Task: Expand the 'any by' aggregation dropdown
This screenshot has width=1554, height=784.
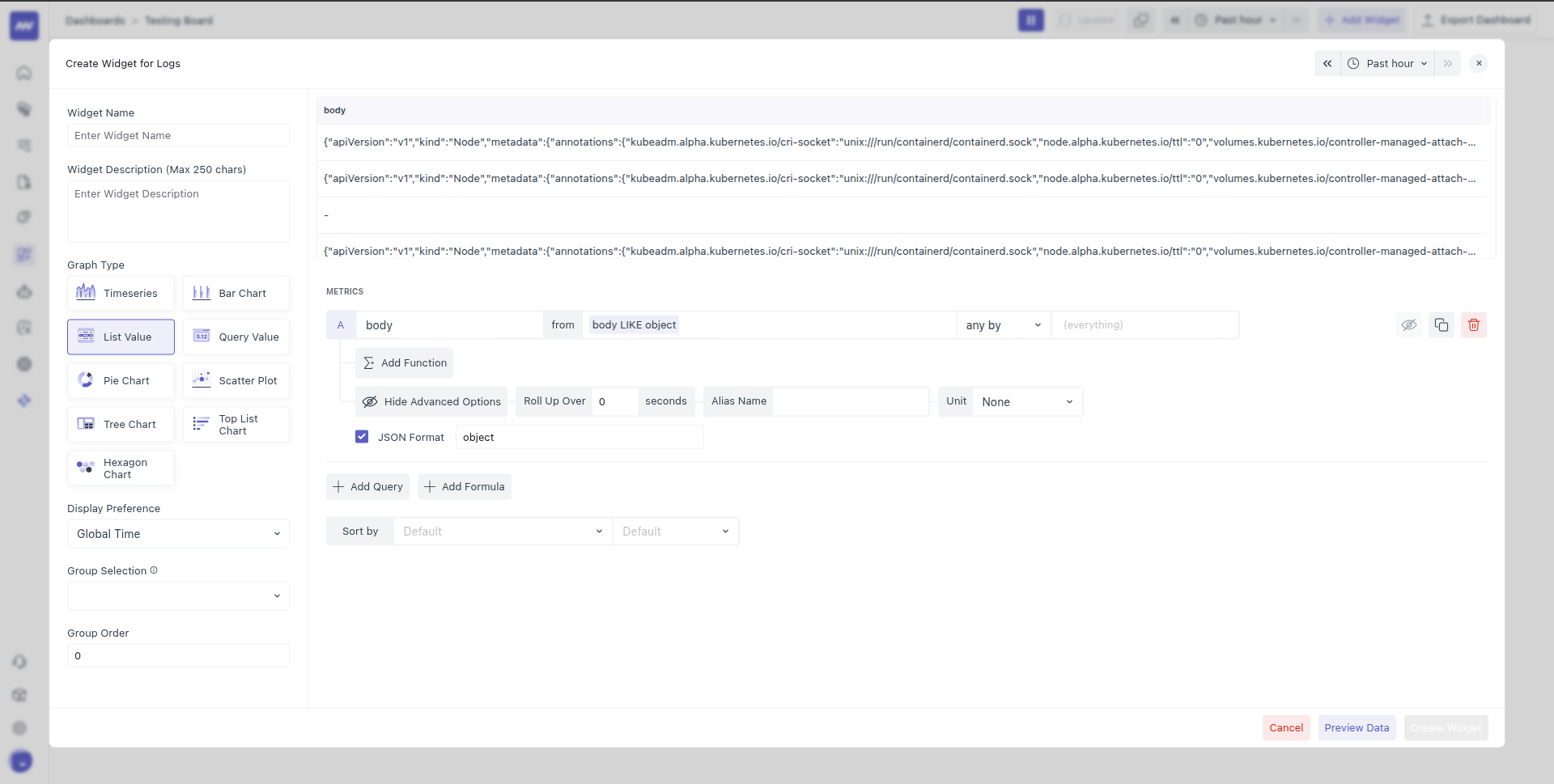Action: [1003, 324]
